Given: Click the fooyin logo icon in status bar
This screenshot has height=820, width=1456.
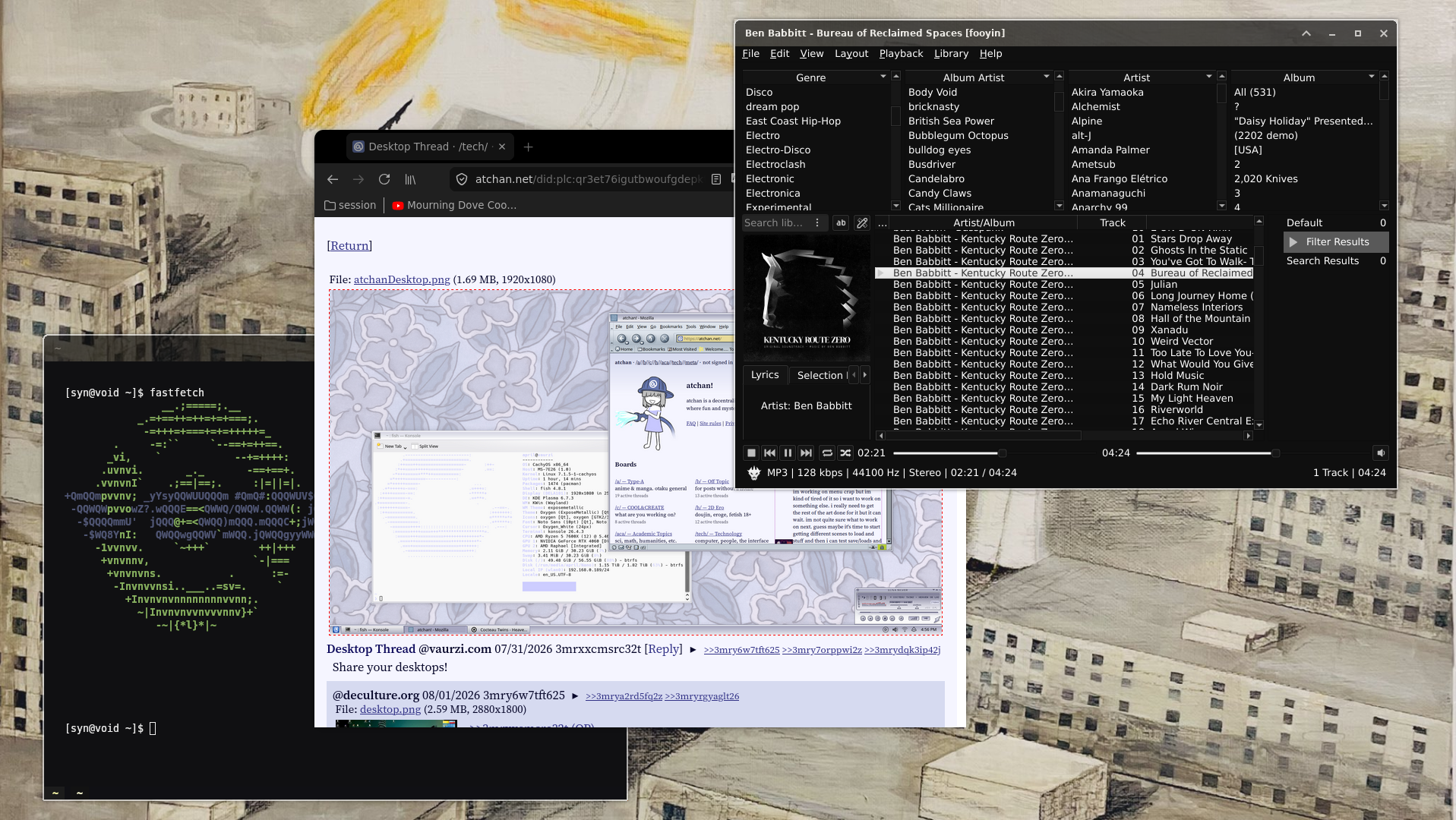Looking at the screenshot, I should click(x=754, y=473).
